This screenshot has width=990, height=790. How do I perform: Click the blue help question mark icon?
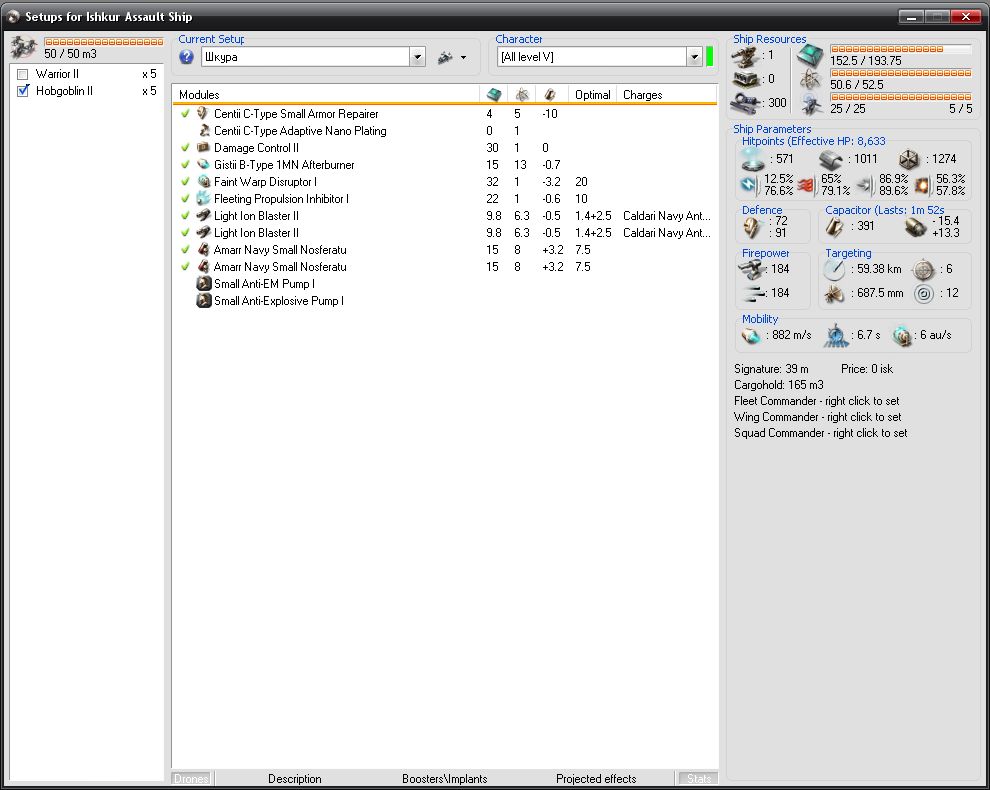pyautogui.click(x=186, y=57)
